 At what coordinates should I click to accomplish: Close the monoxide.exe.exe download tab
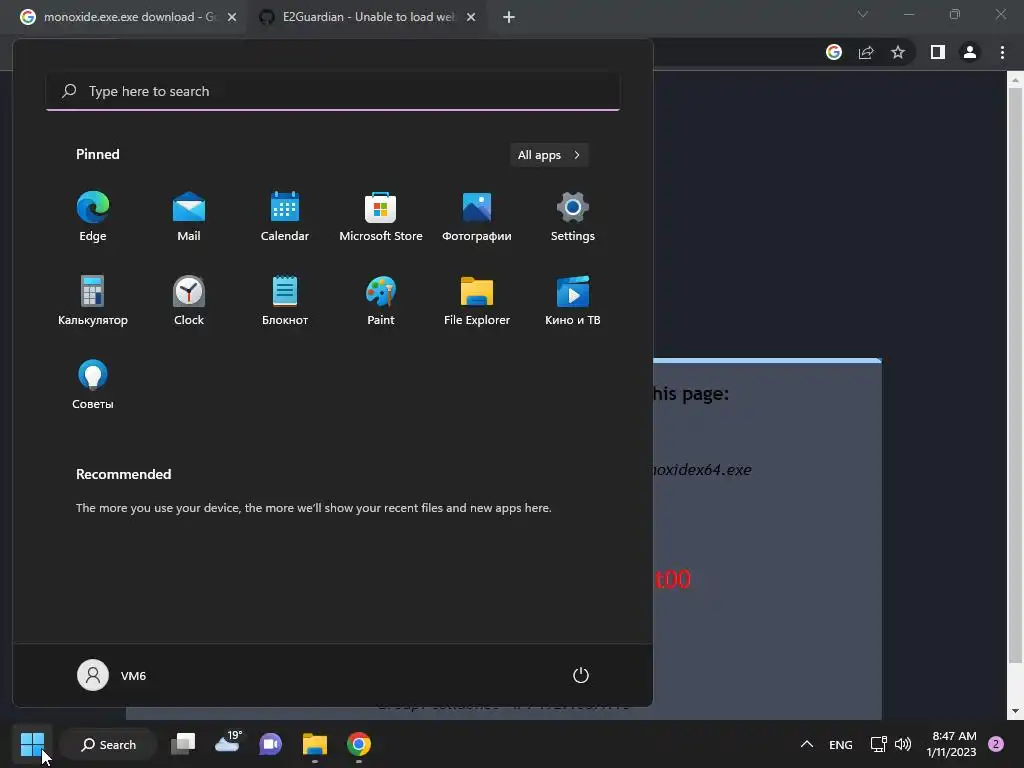232,17
